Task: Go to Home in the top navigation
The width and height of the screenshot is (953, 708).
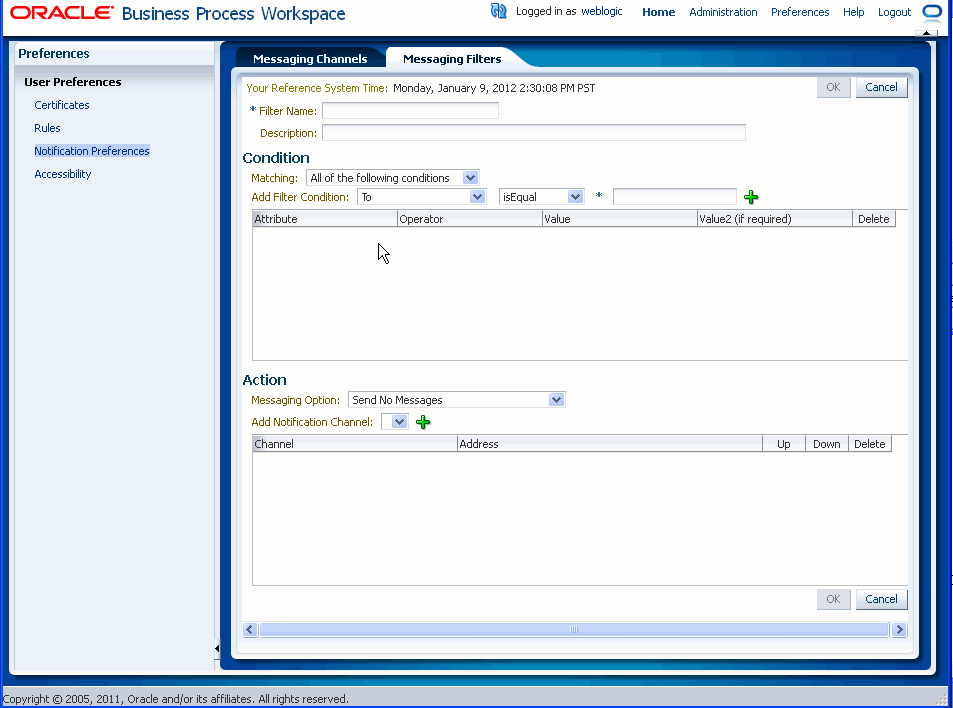Action: [x=658, y=12]
